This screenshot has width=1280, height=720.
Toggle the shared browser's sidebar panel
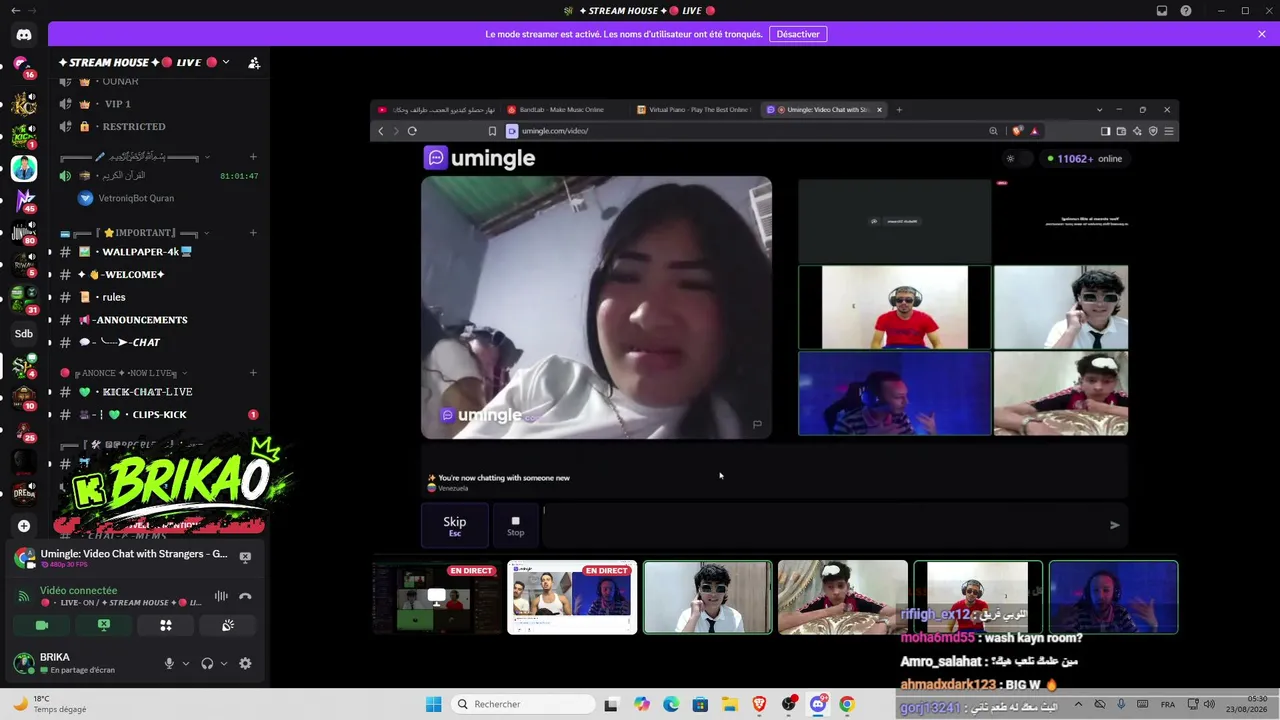coord(1105,131)
